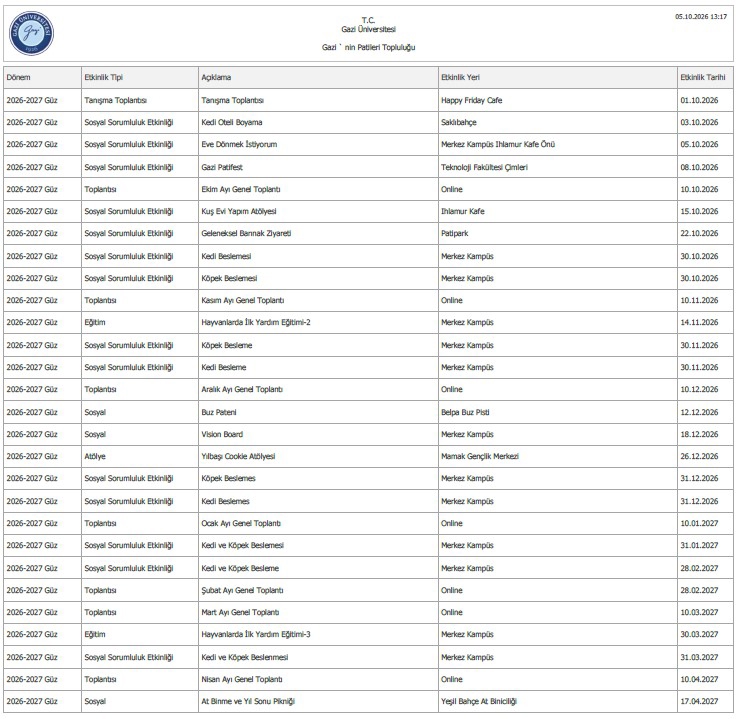Select the Sakılıbahçe location cell
Screen dimensions: 739x719
pyautogui.click(x=558, y=123)
